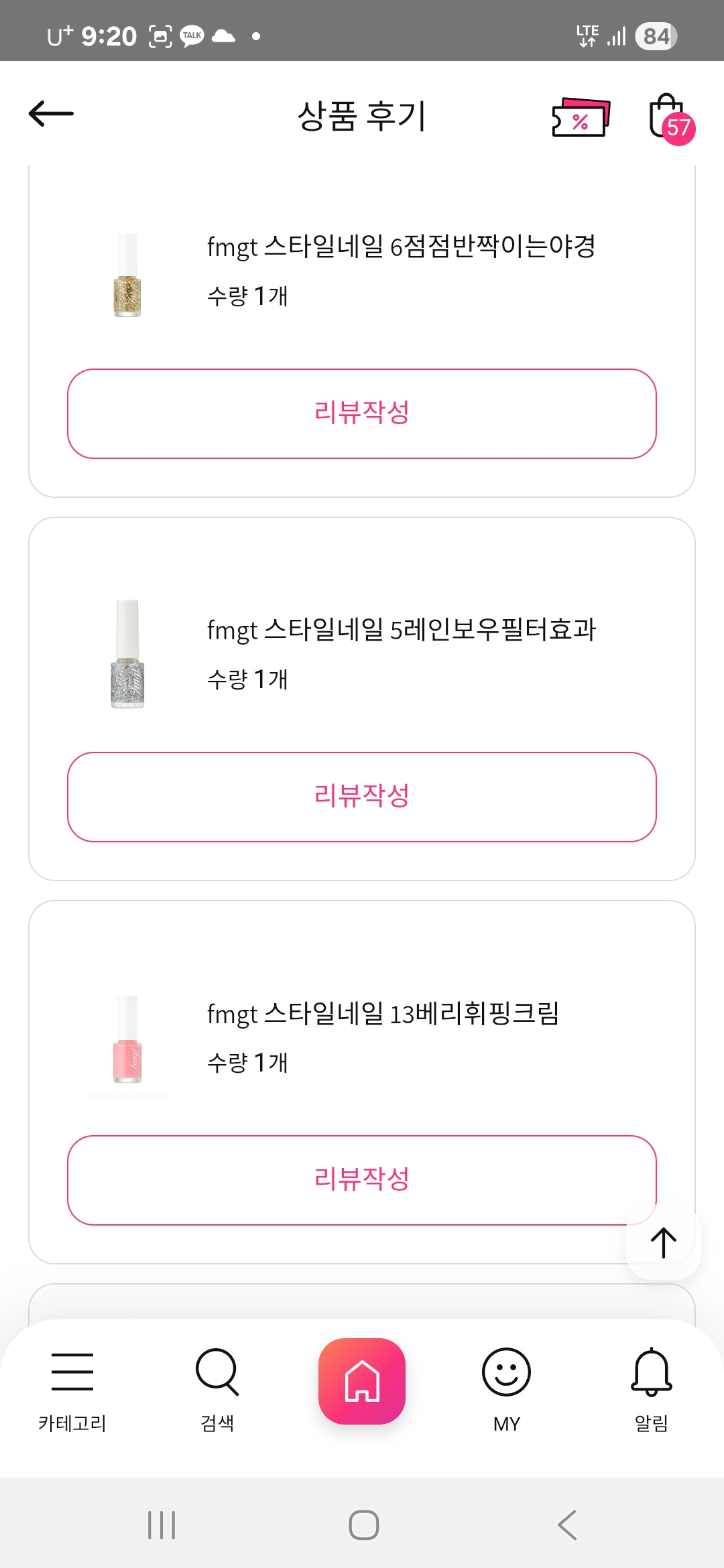The height and width of the screenshot is (1568, 724).
Task: Tap 리뷰작성 for 6점점반짝이는야경 nail
Action: [362, 413]
